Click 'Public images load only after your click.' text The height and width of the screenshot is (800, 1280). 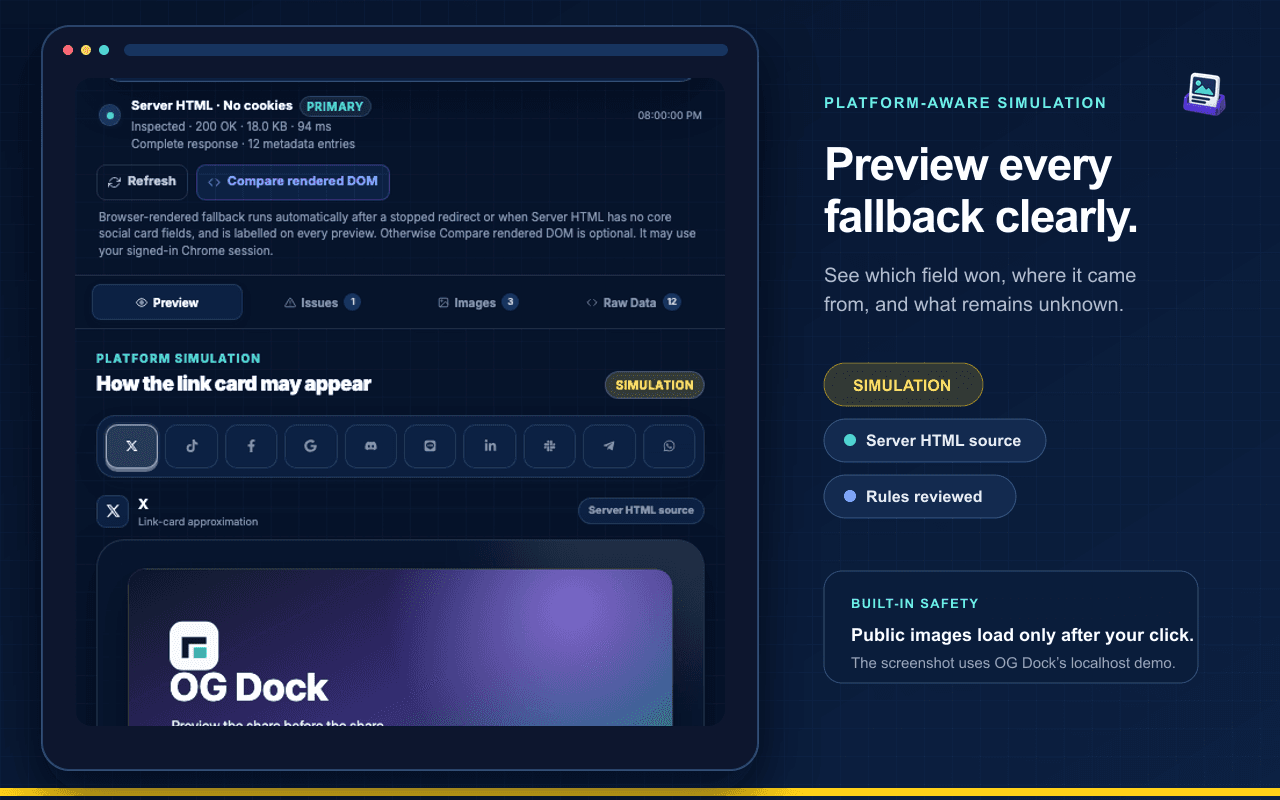(1022, 635)
